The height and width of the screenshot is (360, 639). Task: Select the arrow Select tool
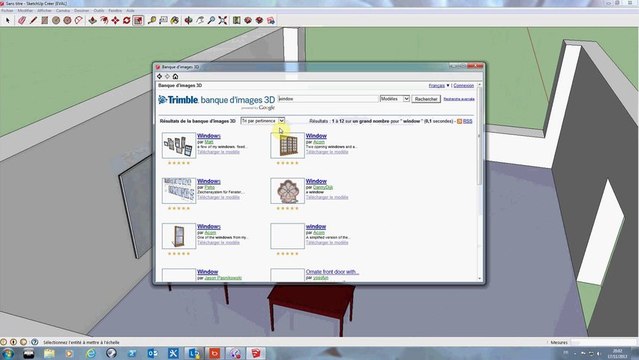pyautogui.click(x=8, y=20)
